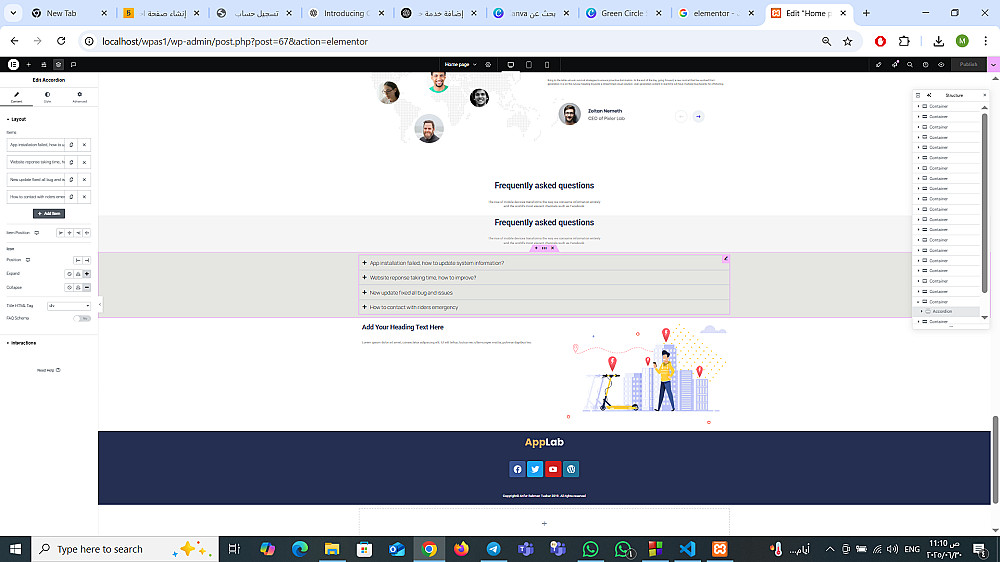Open the site settings icon in top bar

pos(43,64)
